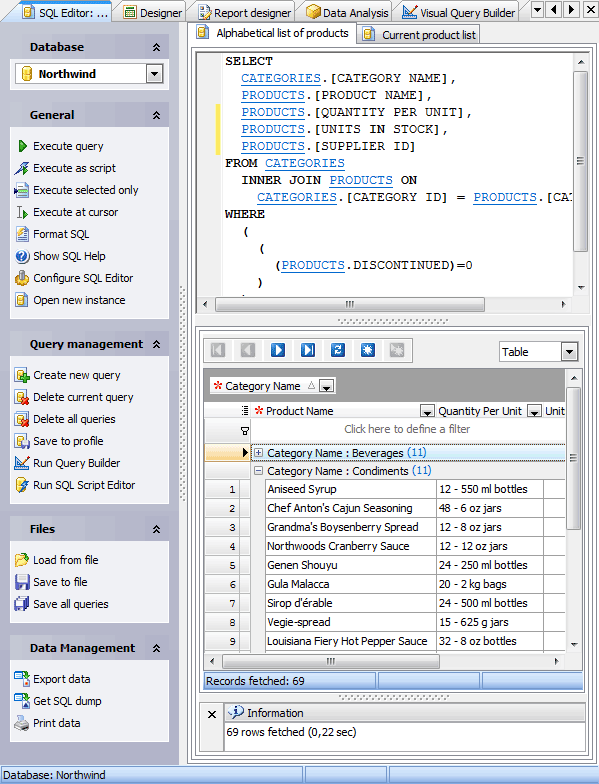Click the Delete all queries icon
This screenshot has width=599, height=784.
click(22, 419)
